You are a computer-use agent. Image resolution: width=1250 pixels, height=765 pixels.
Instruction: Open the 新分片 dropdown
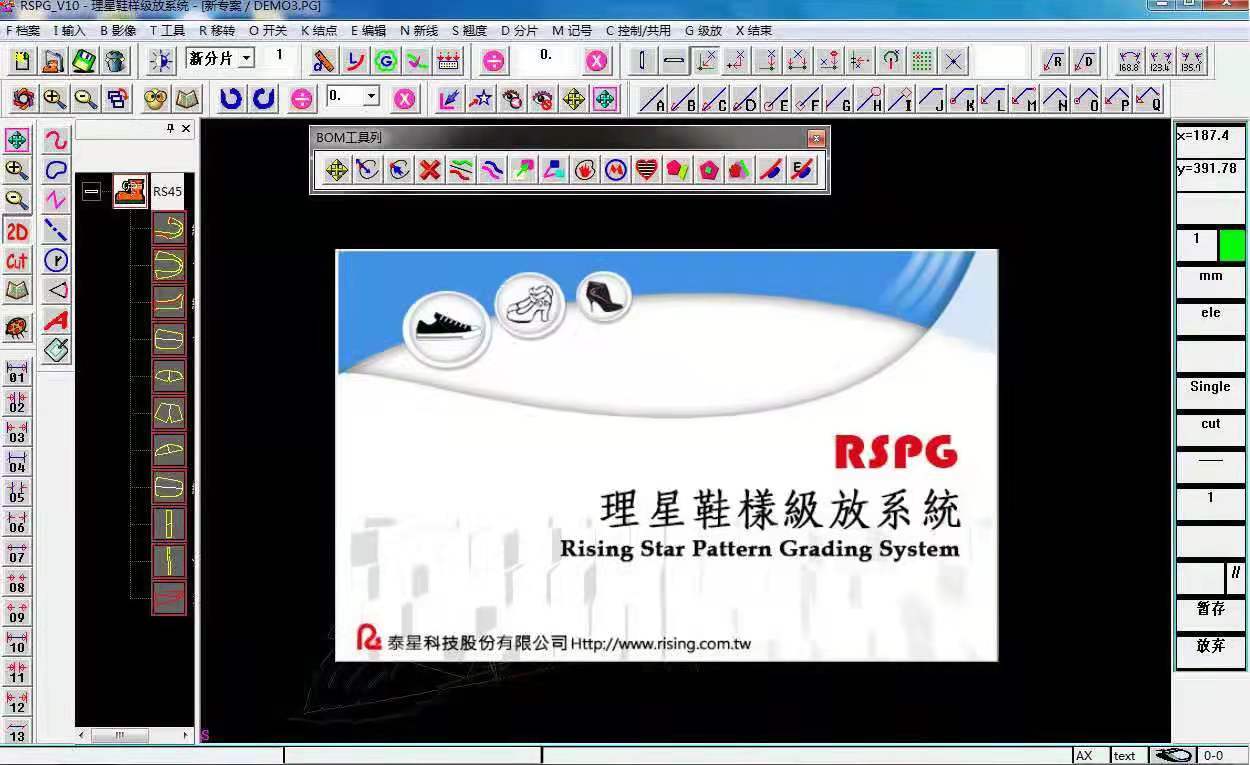click(246, 59)
